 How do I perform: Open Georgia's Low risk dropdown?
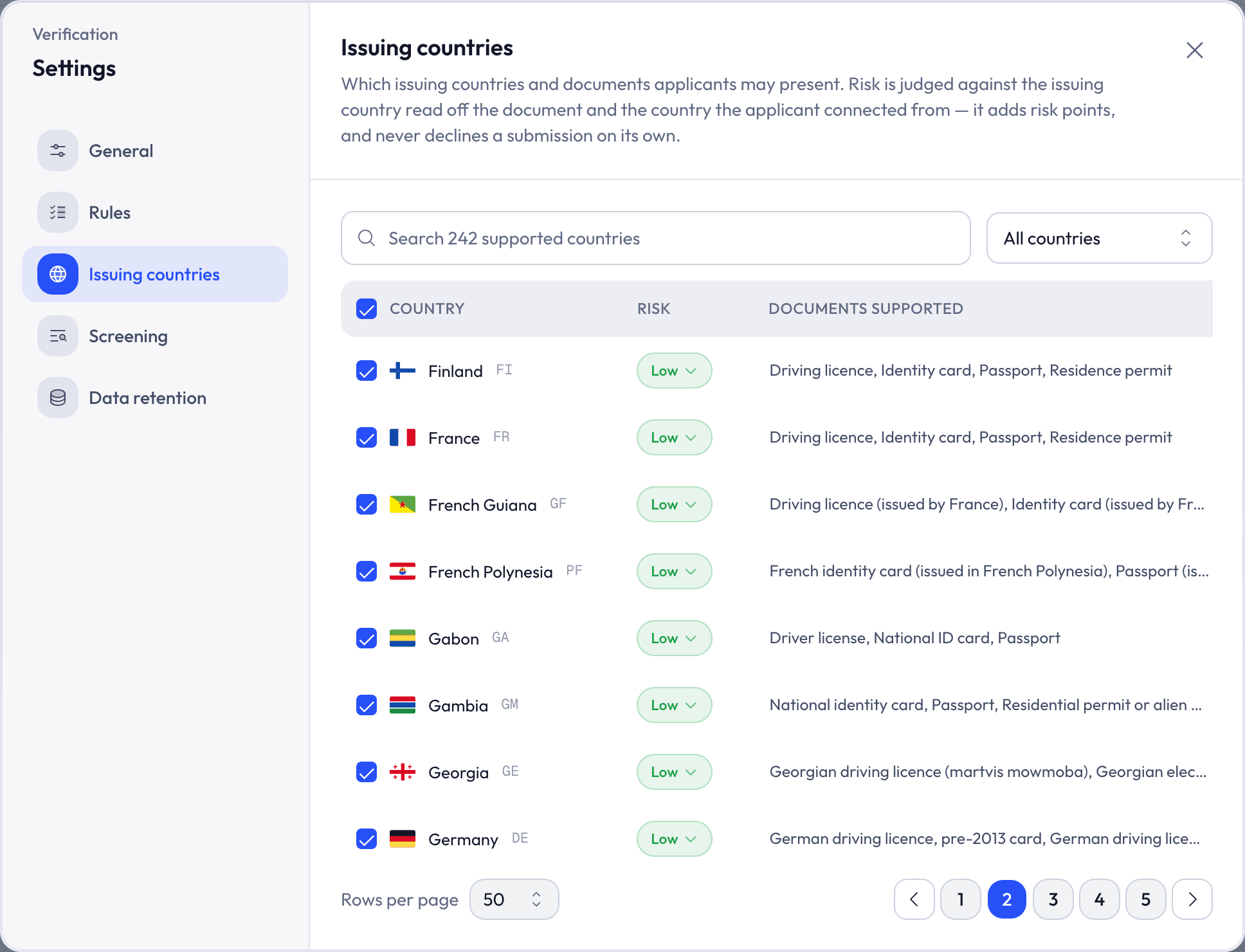click(675, 772)
